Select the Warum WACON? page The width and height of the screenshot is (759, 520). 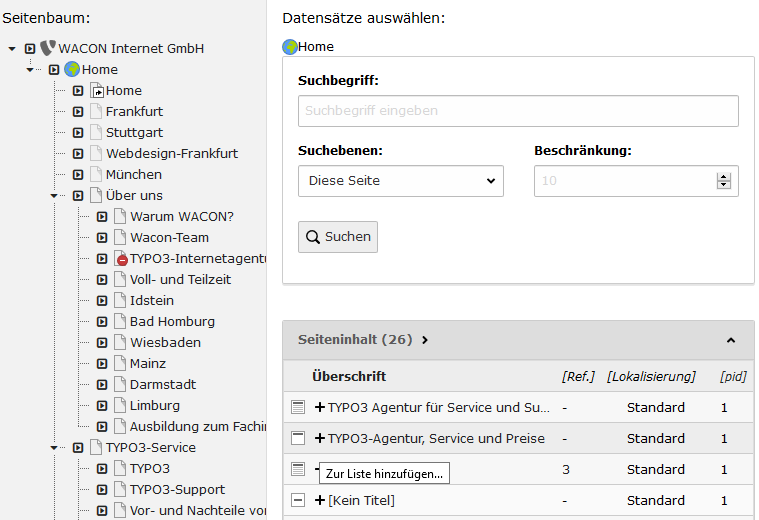pos(182,216)
